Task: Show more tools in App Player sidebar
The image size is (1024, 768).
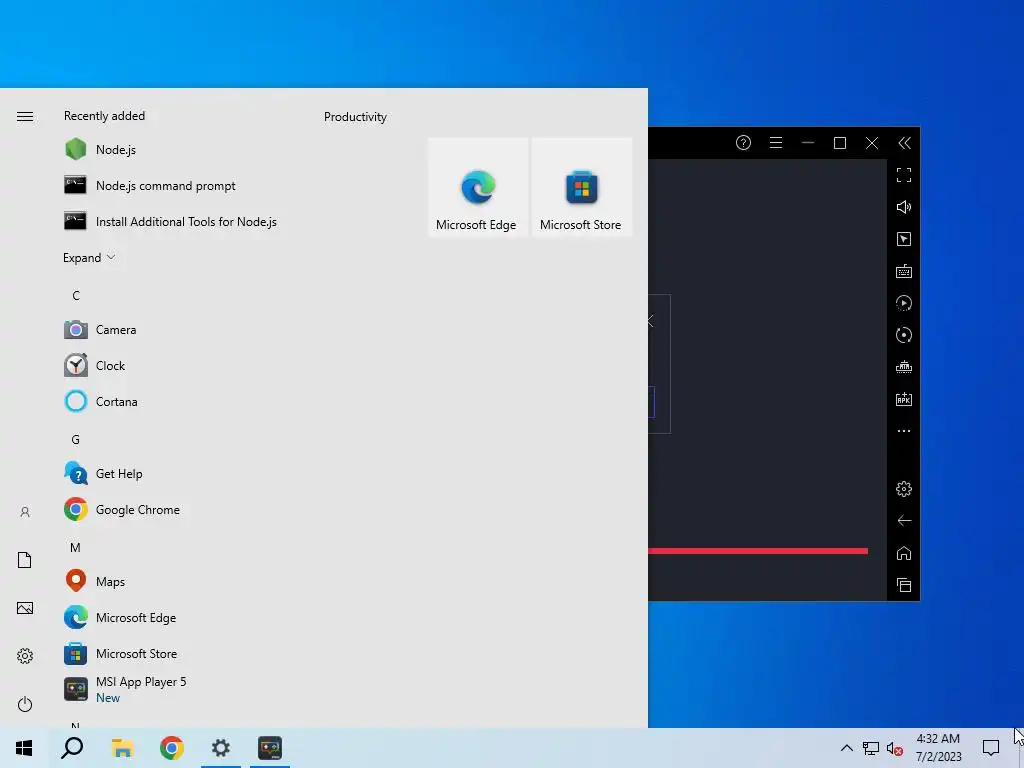Action: point(904,431)
